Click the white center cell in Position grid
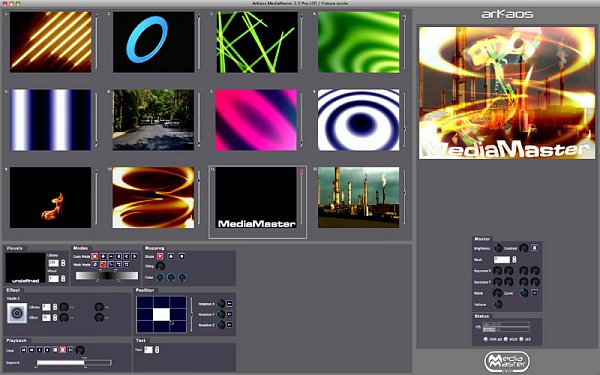The height and width of the screenshot is (375, 600). [161, 315]
